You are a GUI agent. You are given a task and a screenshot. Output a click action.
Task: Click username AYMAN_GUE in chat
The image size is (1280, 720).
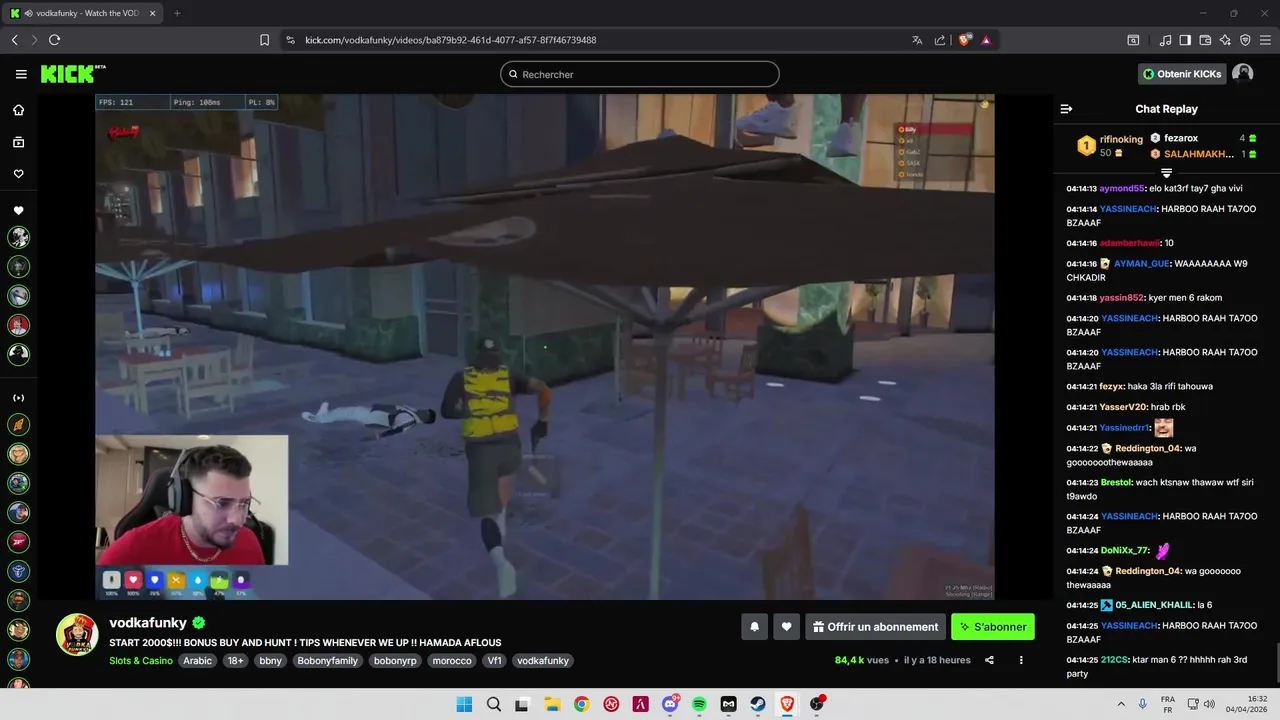(x=1141, y=264)
